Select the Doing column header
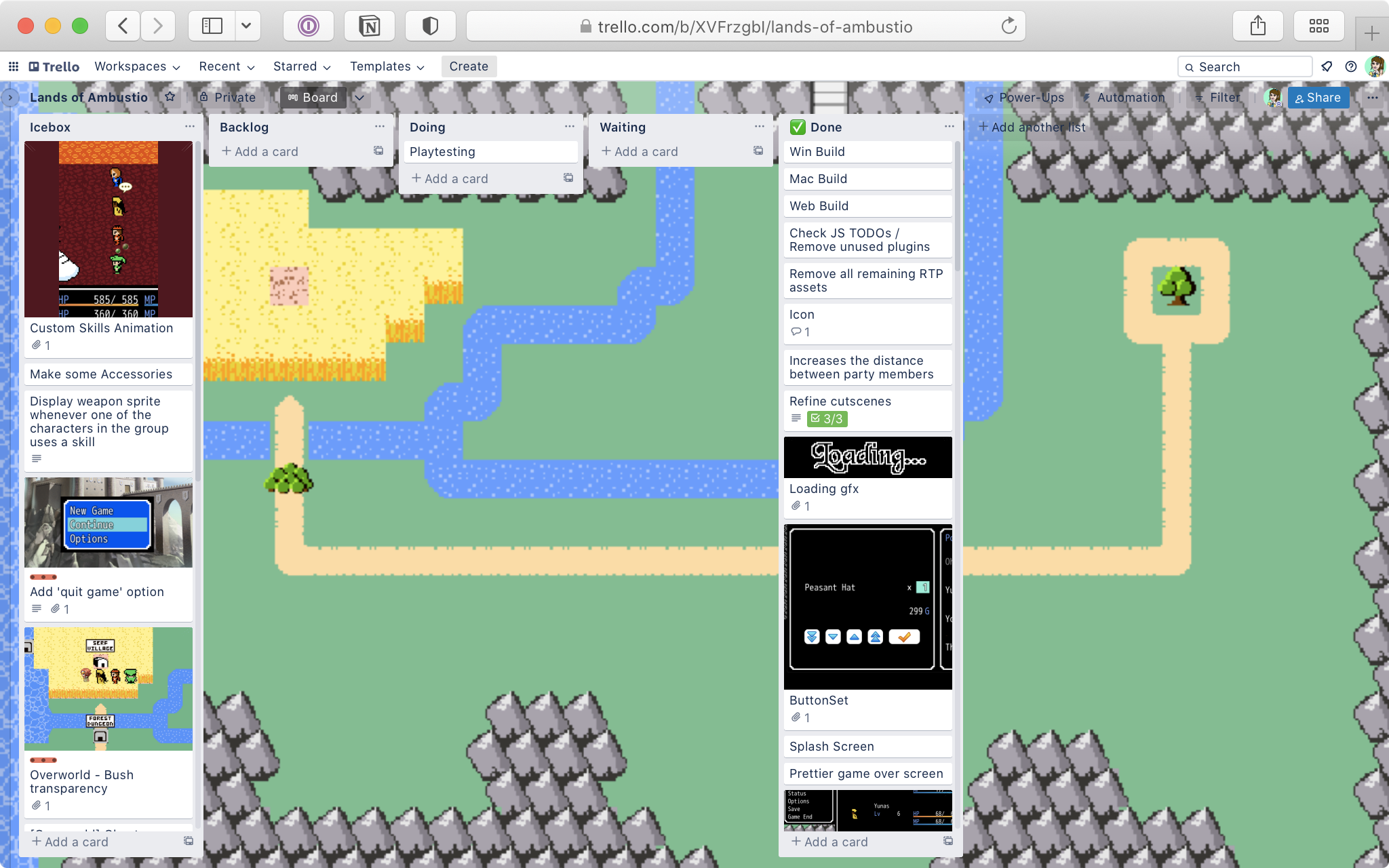Screen dimensions: 1389x868 pyautogui.click(x=427, y=127)
